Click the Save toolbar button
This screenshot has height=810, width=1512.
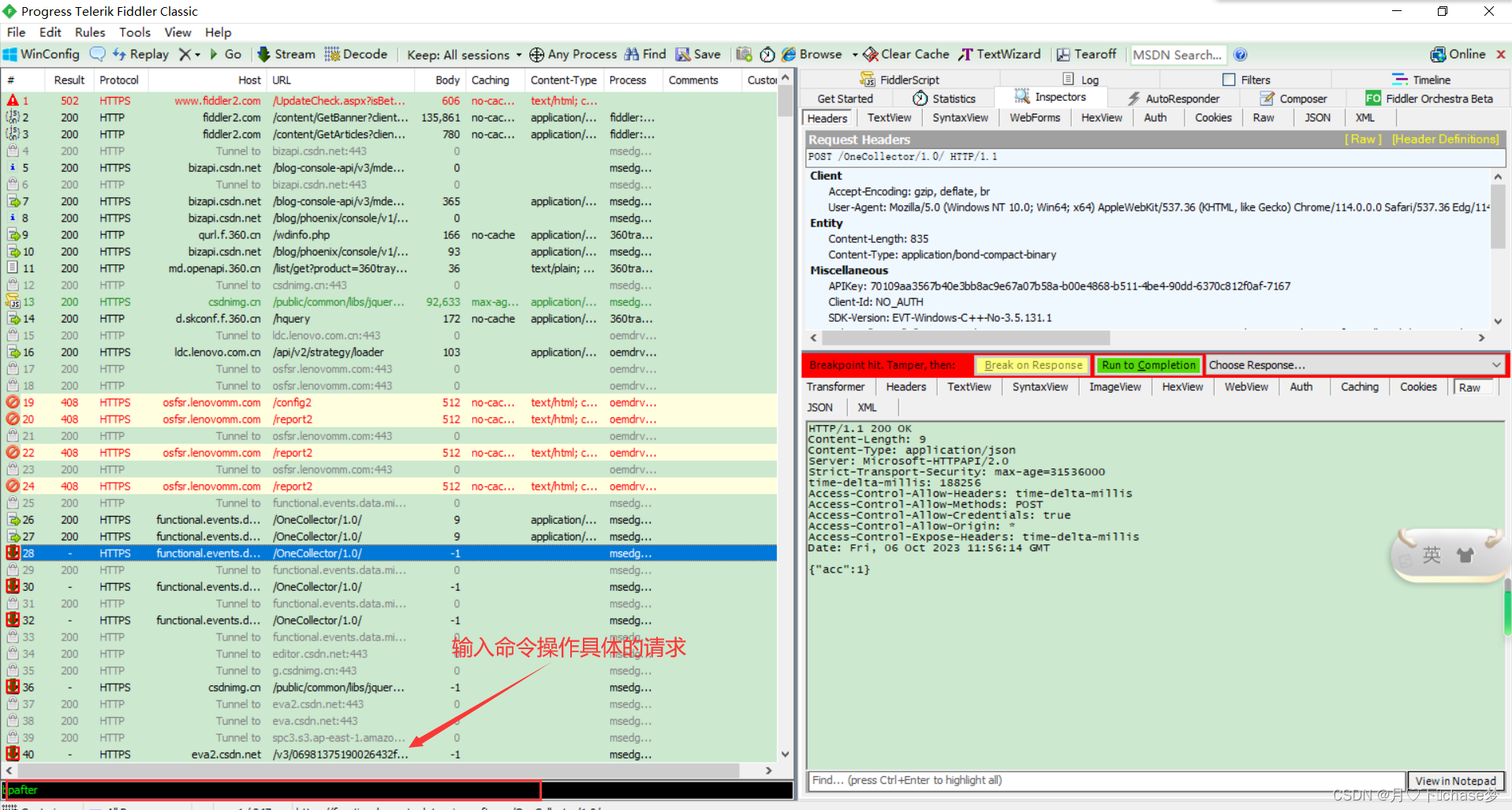click(x=698, y=54)
